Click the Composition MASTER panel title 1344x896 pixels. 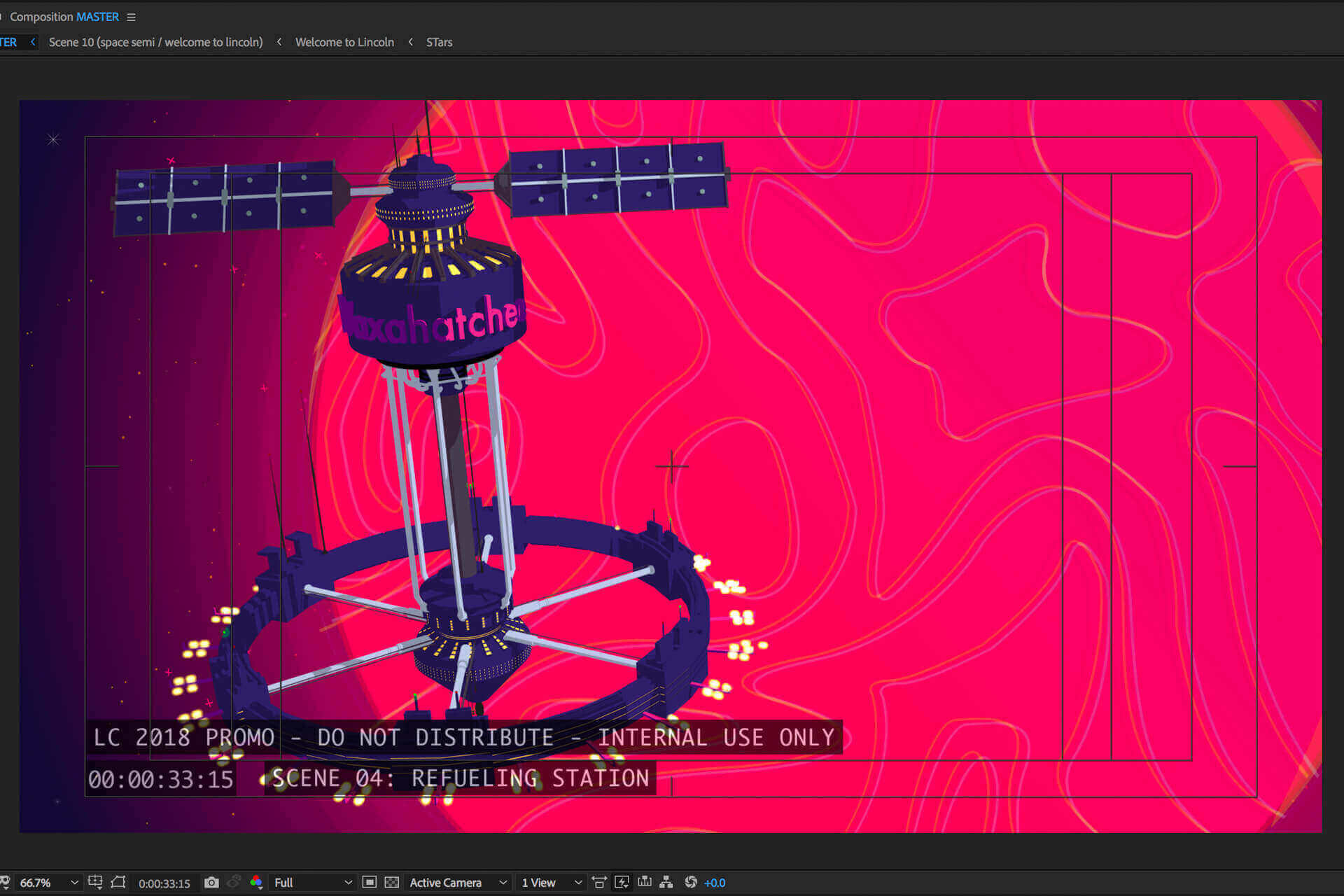coord(64,17)
